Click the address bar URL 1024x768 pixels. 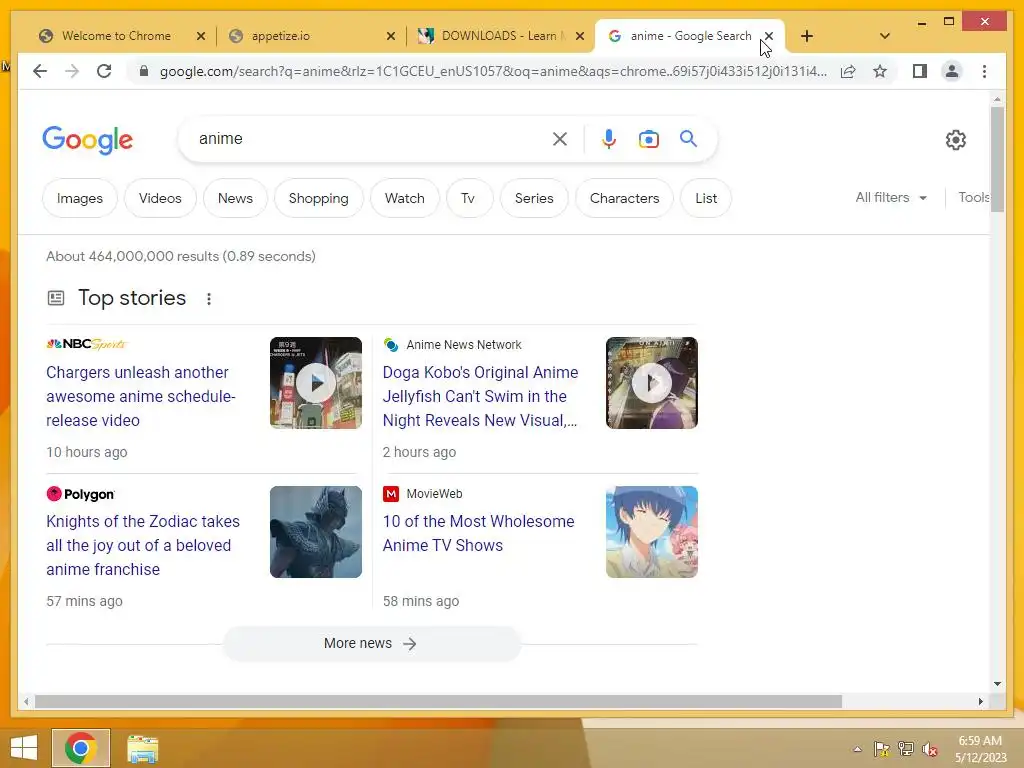point(493,71)
